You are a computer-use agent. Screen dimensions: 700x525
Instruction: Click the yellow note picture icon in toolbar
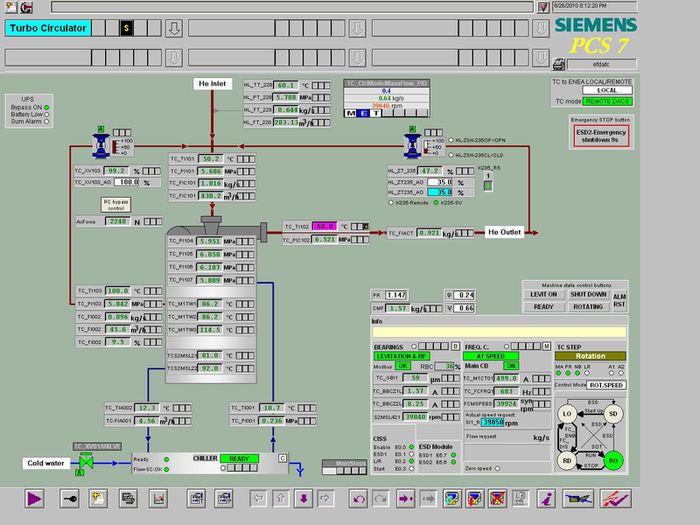pos(98,498)
